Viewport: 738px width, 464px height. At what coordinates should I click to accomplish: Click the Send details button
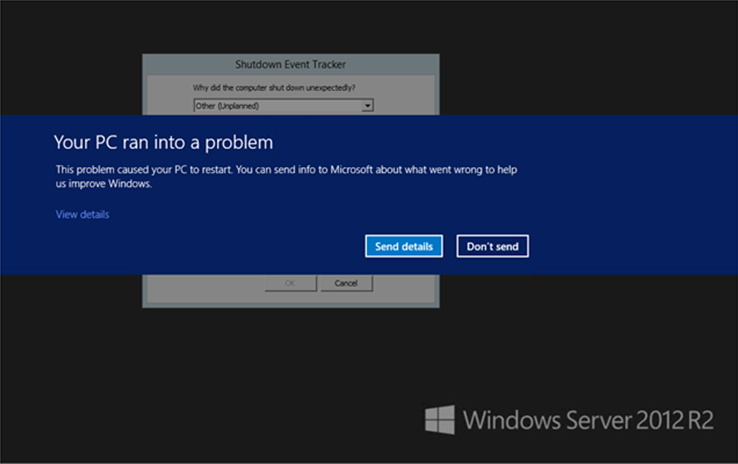pyautogui.click(x=403, y=246)
